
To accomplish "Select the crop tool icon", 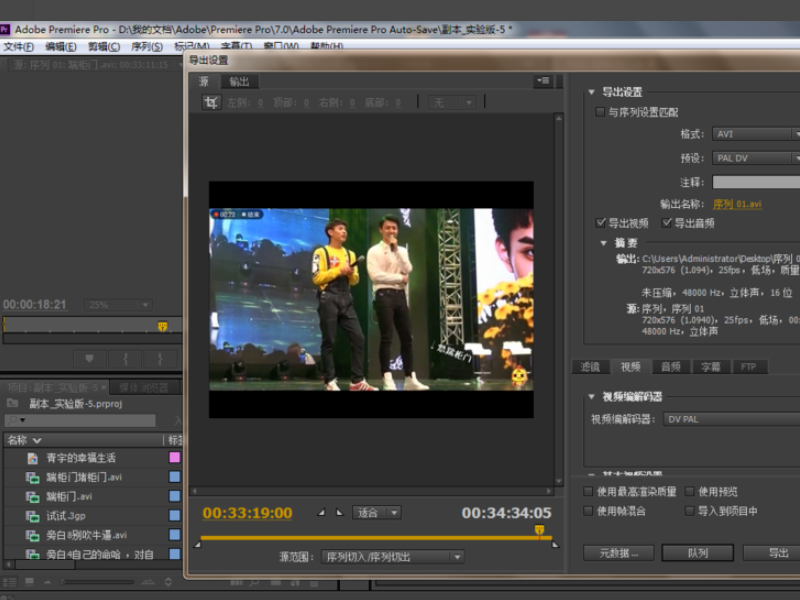I will click(211, 103).
